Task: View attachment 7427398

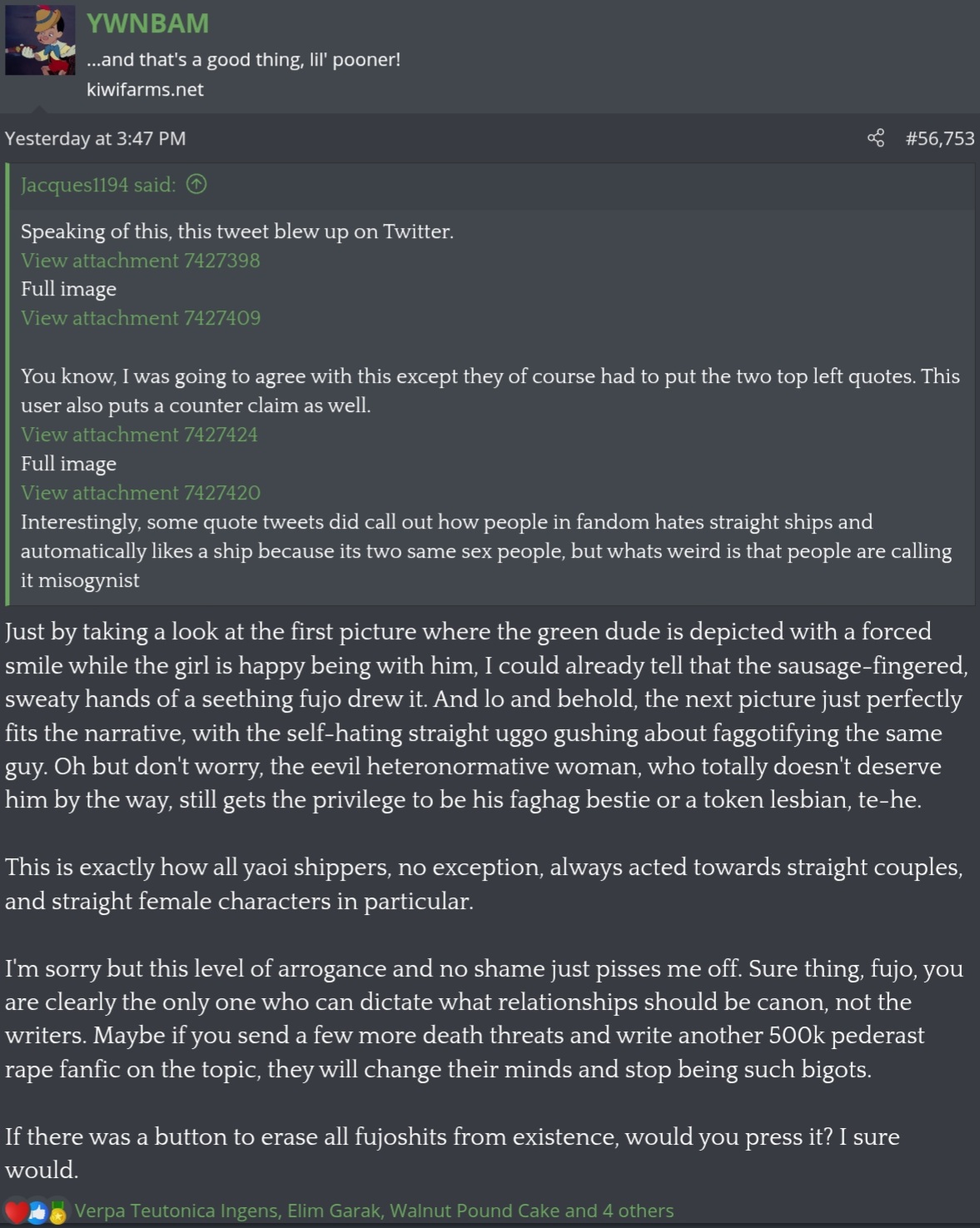Action: coord(141,261)
